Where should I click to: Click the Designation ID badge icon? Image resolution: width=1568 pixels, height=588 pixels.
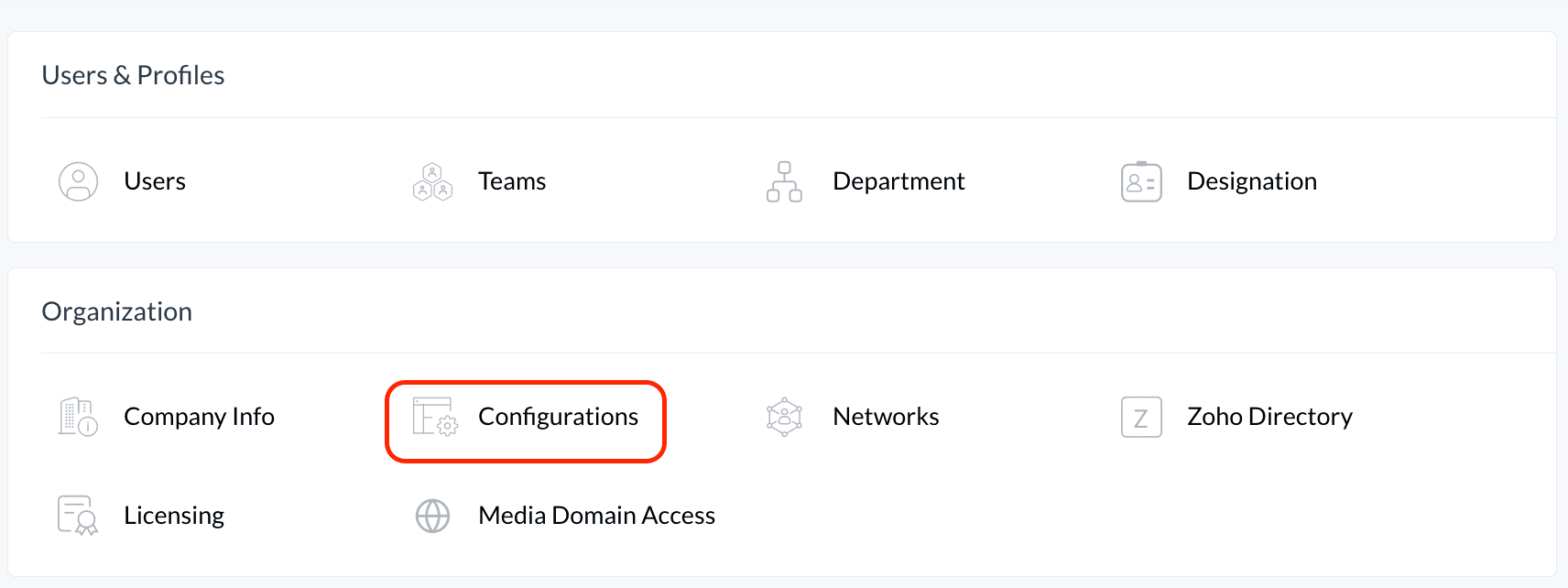click(1141, 181)
